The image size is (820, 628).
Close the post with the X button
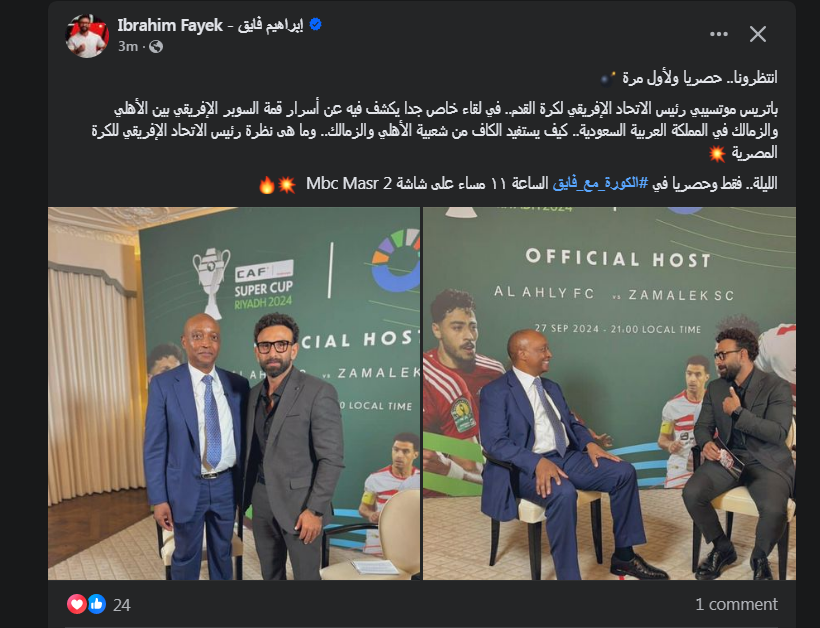click(x=758, y=35)
